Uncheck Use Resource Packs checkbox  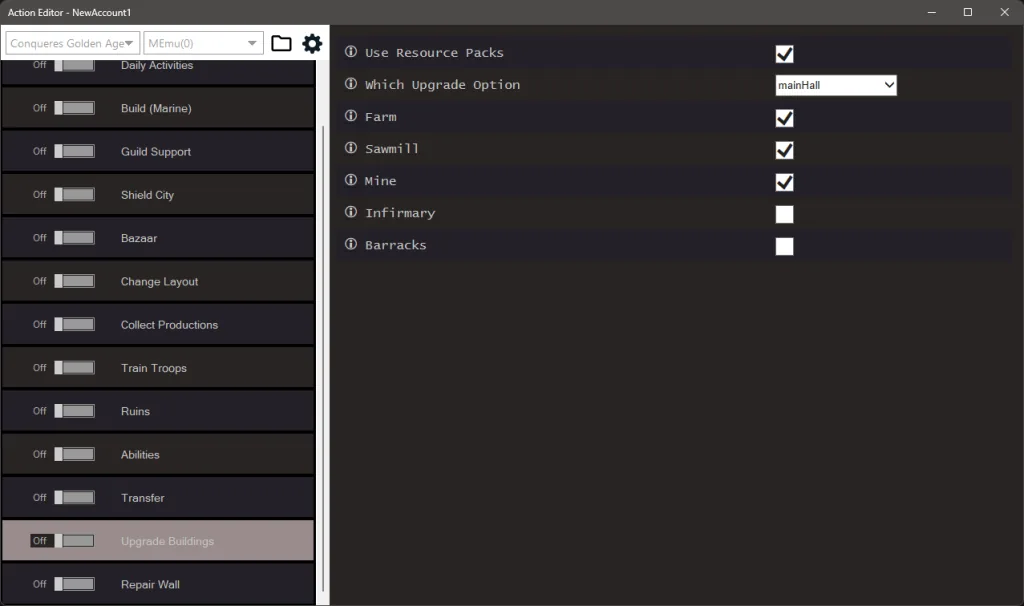[784, 54]
